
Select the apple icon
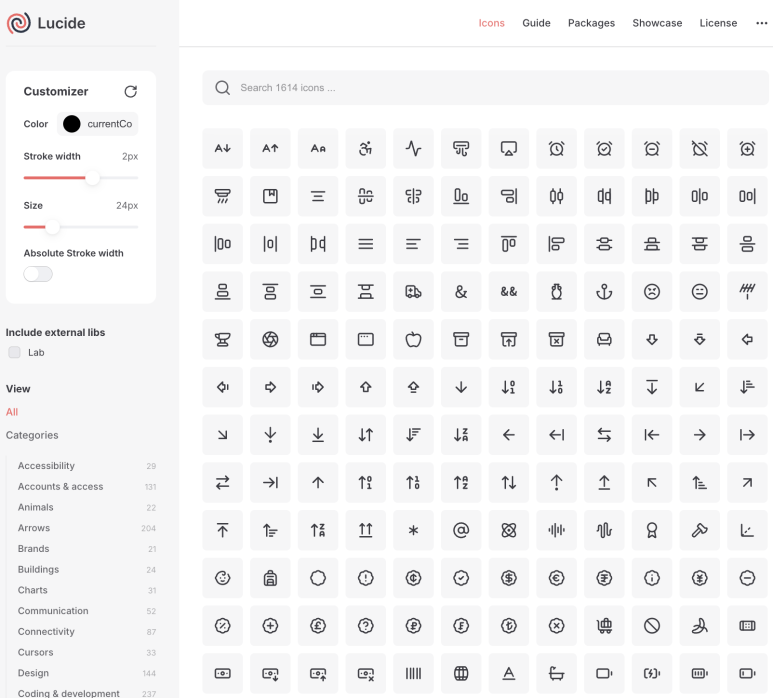(x=413, y=339)
